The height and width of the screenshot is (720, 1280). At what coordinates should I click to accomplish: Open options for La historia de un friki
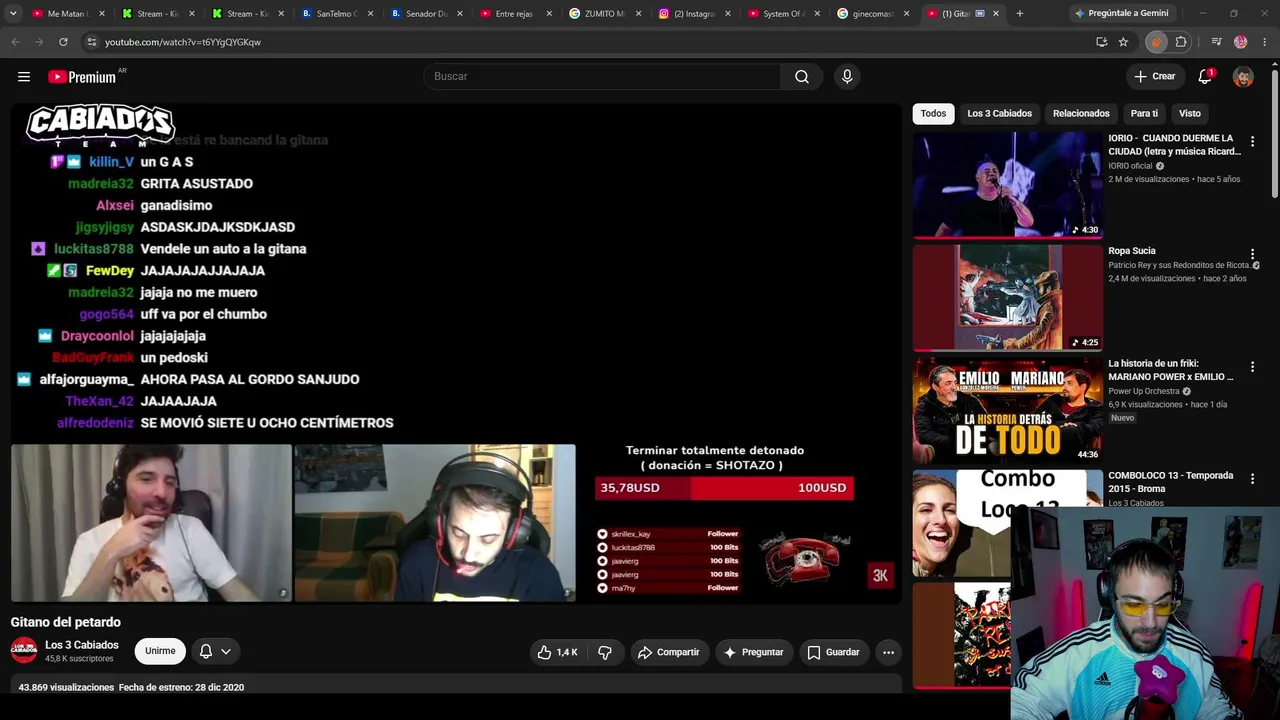pos(1252,367)
